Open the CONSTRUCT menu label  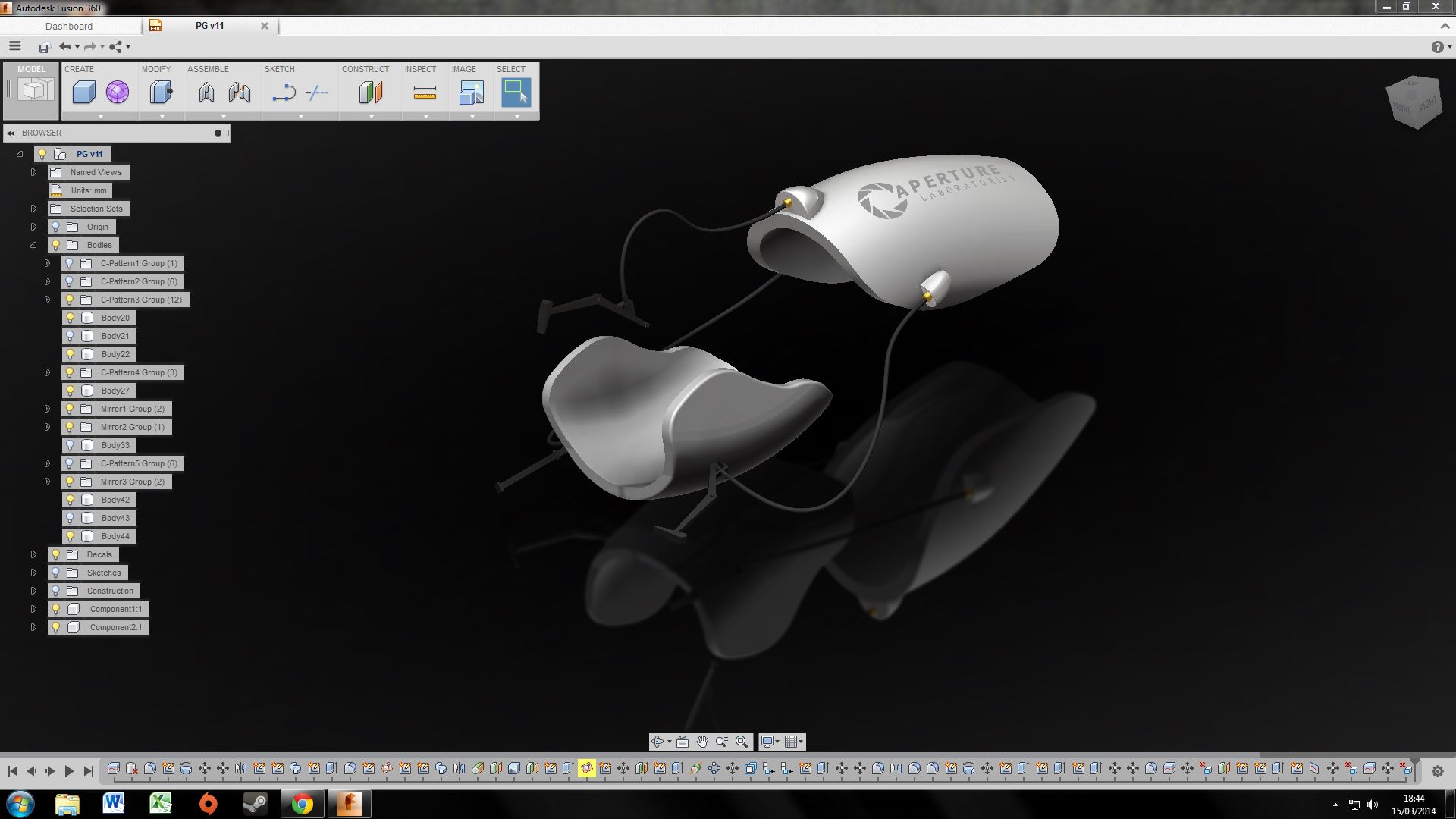(x=366, y=69)
